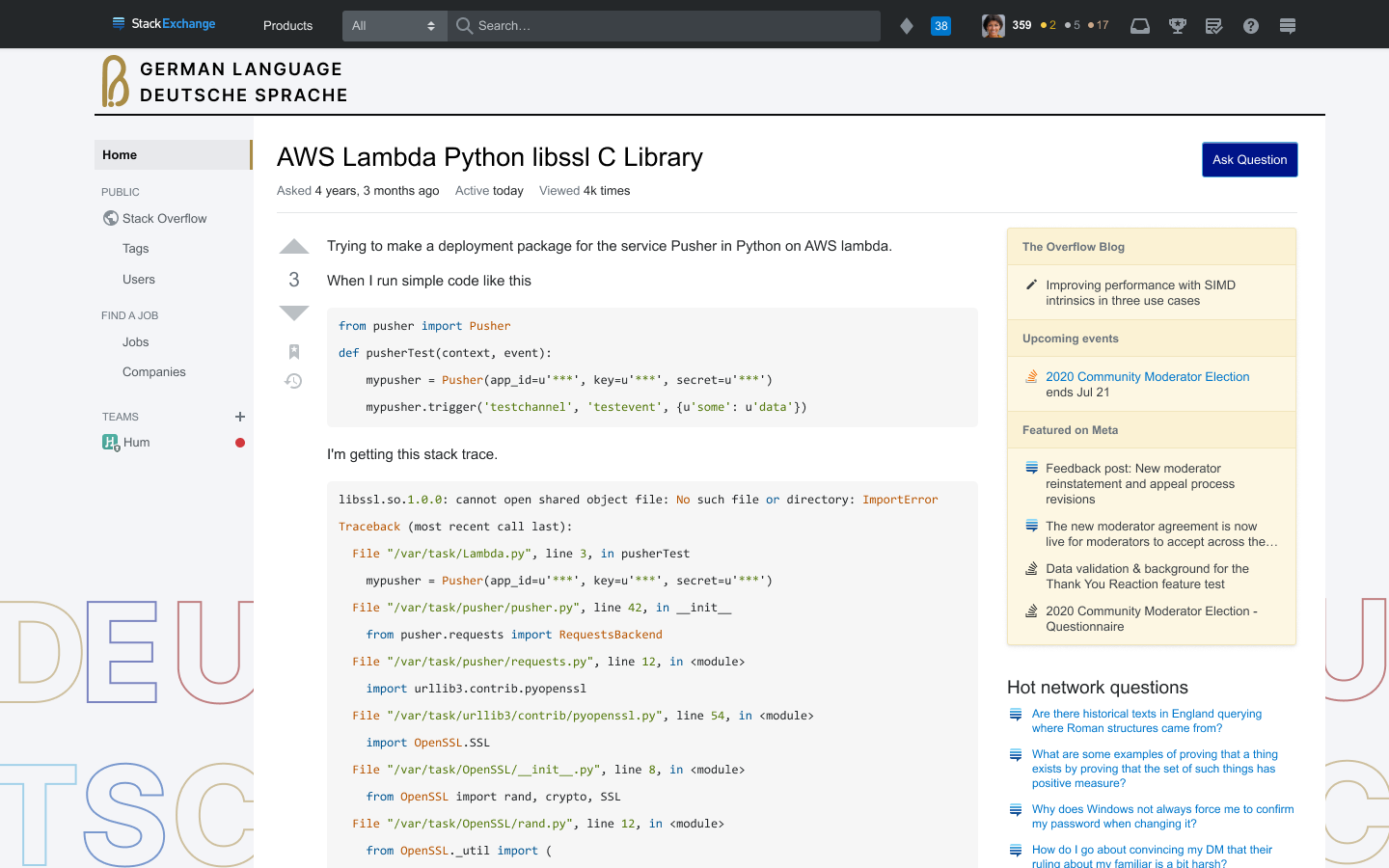The image size is (1389, 868).
Task: Click icon beside new moderator agreement item
Action: coord(1031,526)
